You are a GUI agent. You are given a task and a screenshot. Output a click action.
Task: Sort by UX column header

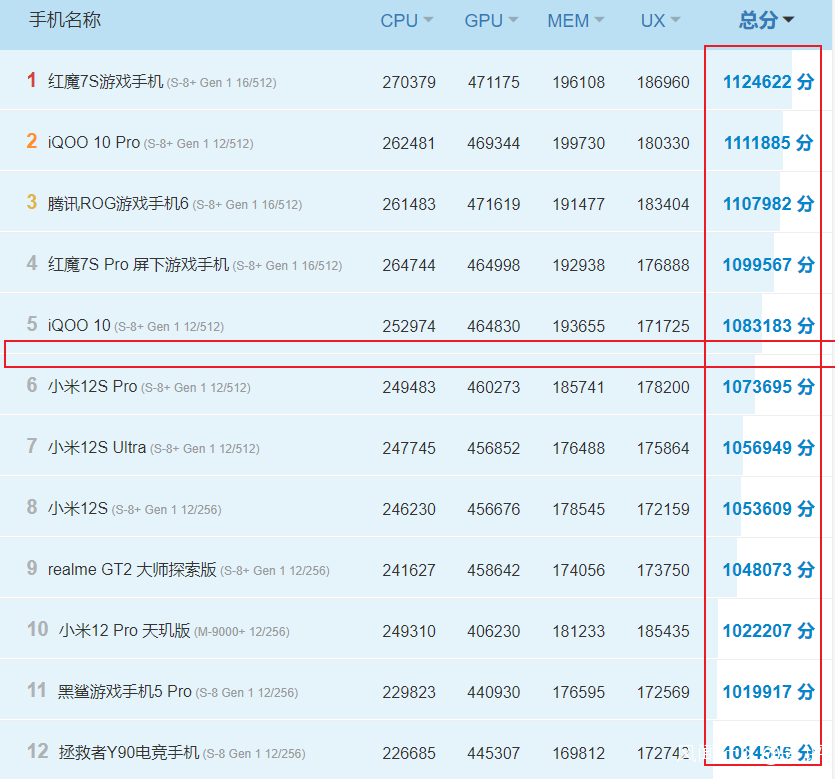click(x=660, y=21)
